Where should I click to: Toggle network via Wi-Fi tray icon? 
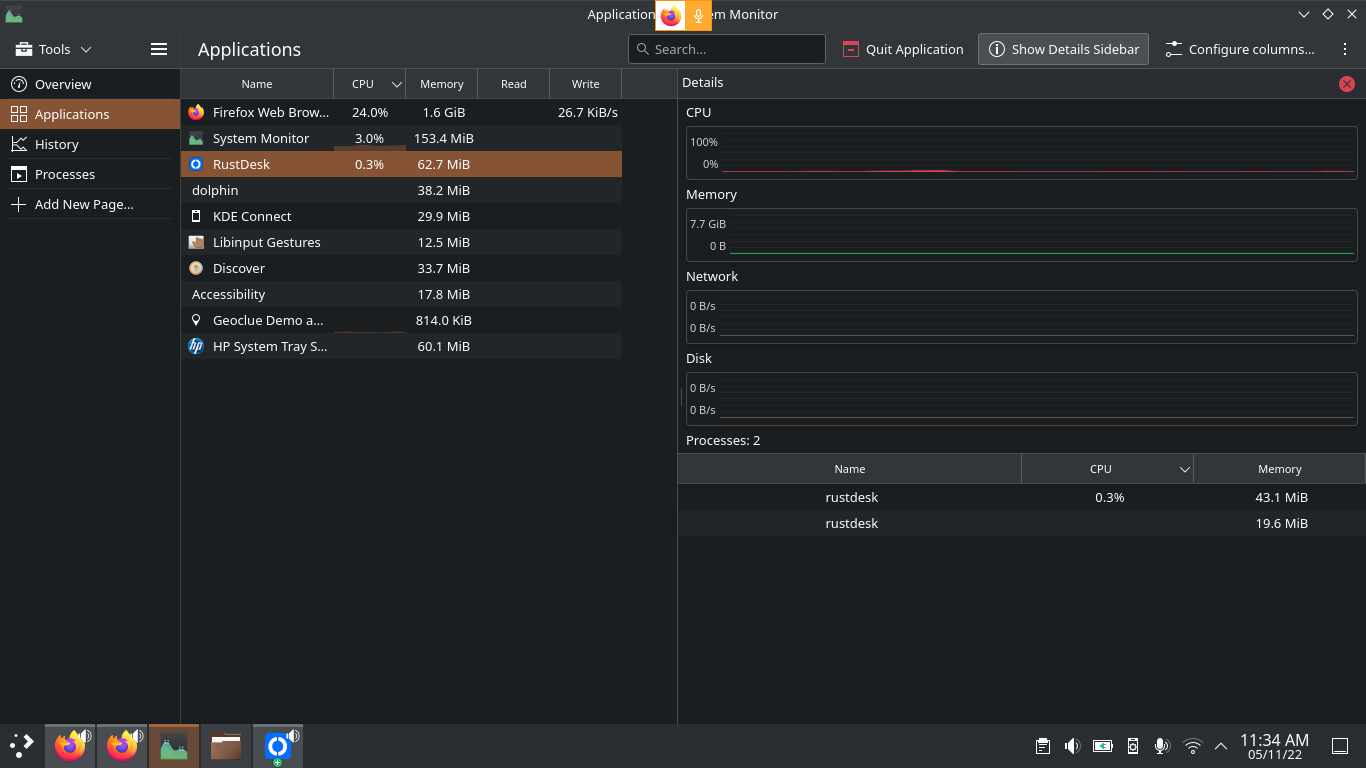tap(1192, 746)
